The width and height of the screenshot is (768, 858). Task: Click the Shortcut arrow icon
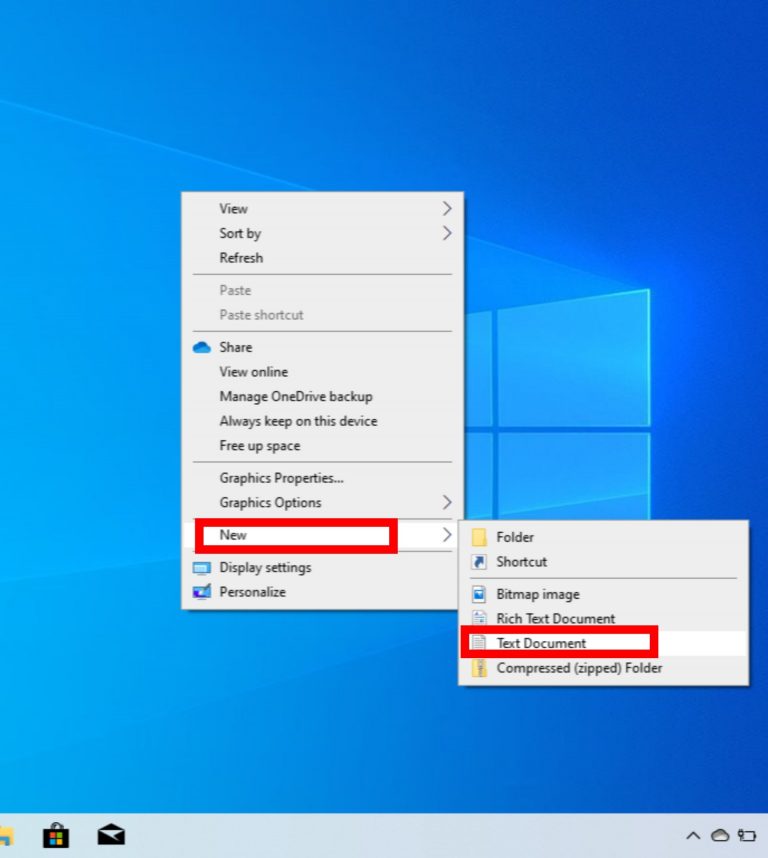[x=479, y=562]
